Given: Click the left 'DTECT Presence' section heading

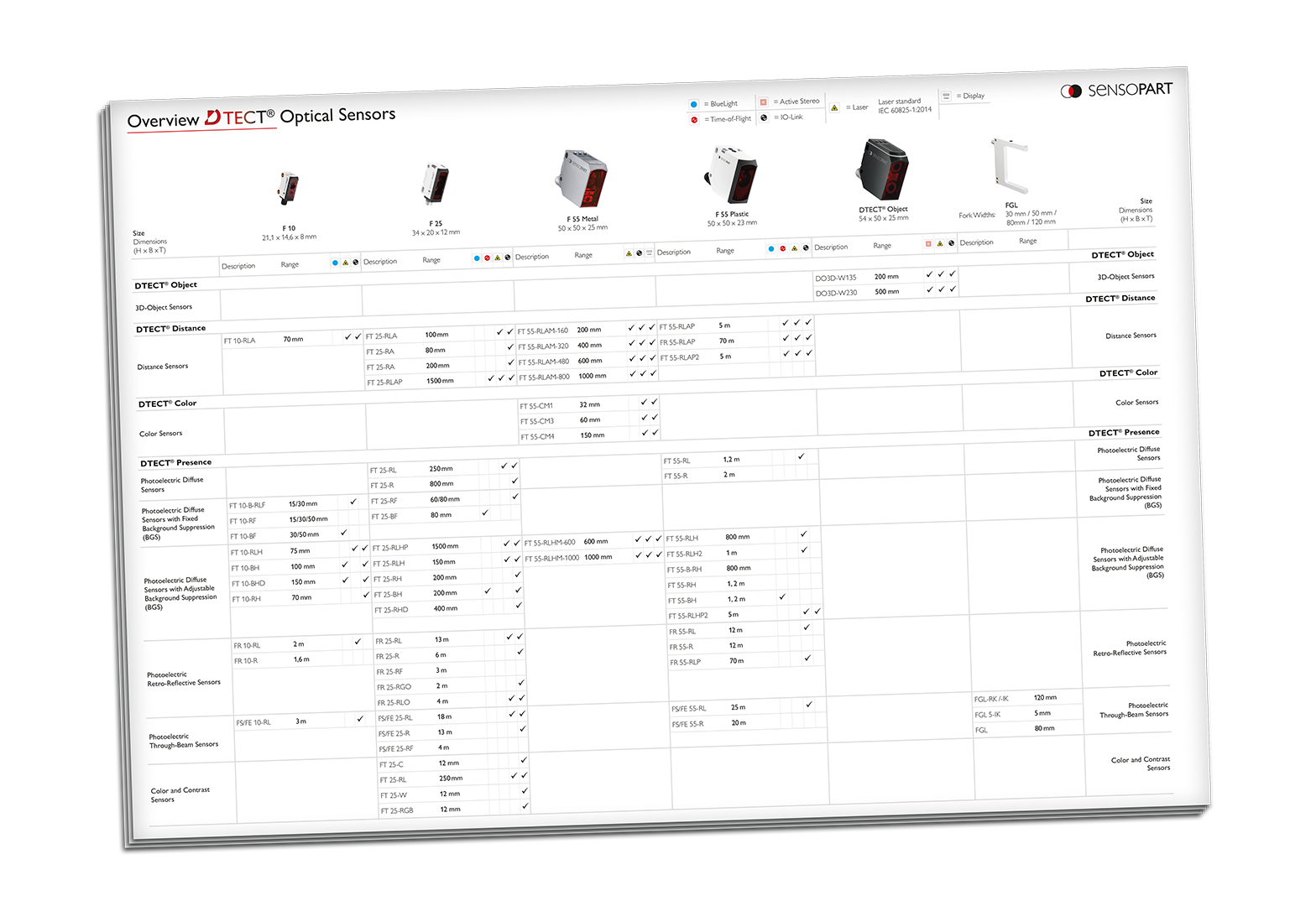Looking at the screenshot, I should click(176, 463).
